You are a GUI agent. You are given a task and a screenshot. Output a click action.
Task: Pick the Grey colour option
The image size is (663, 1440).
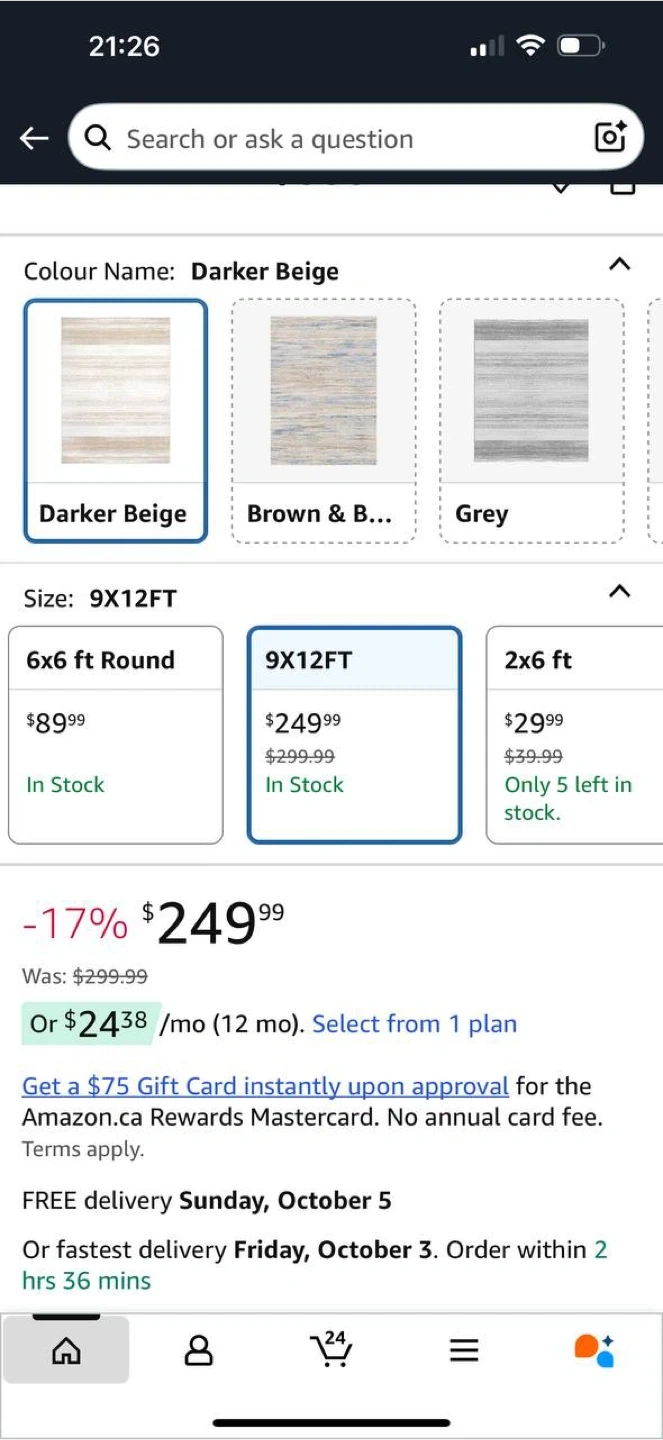click(x=531, y=420)
